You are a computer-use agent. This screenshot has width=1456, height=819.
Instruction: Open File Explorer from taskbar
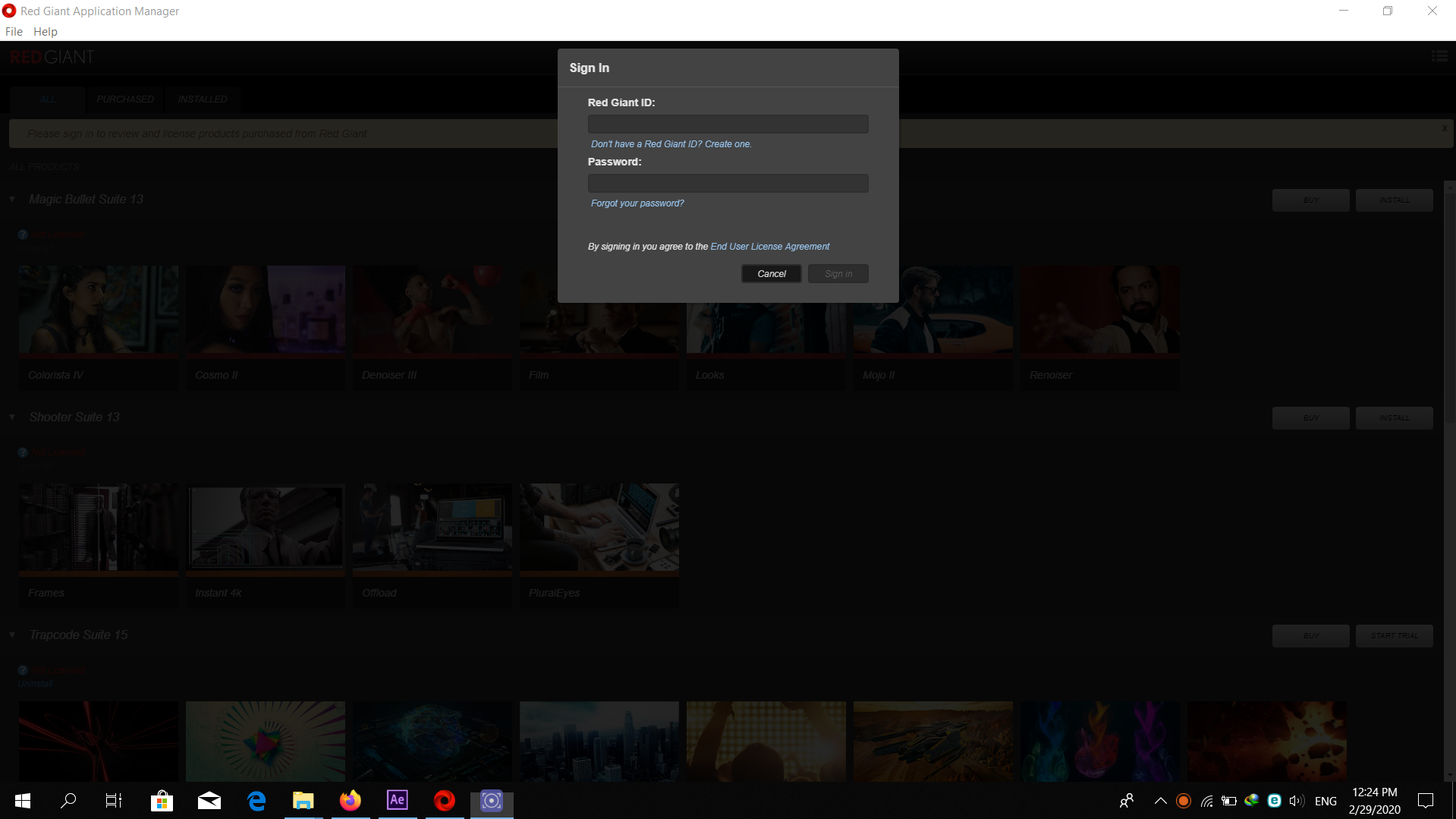point(303,801)
